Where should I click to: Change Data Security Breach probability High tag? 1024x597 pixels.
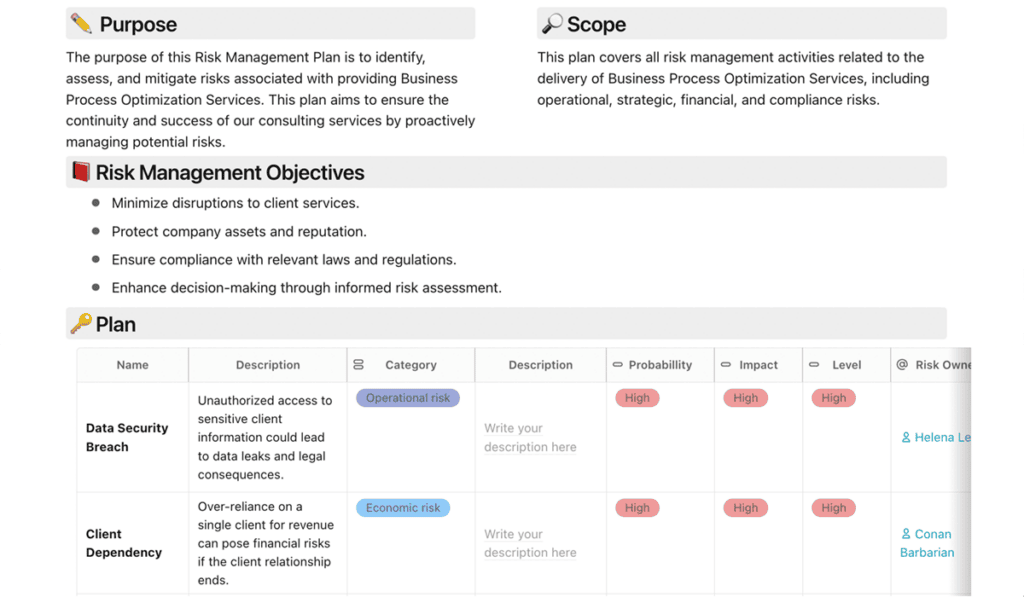coord(637,398)
